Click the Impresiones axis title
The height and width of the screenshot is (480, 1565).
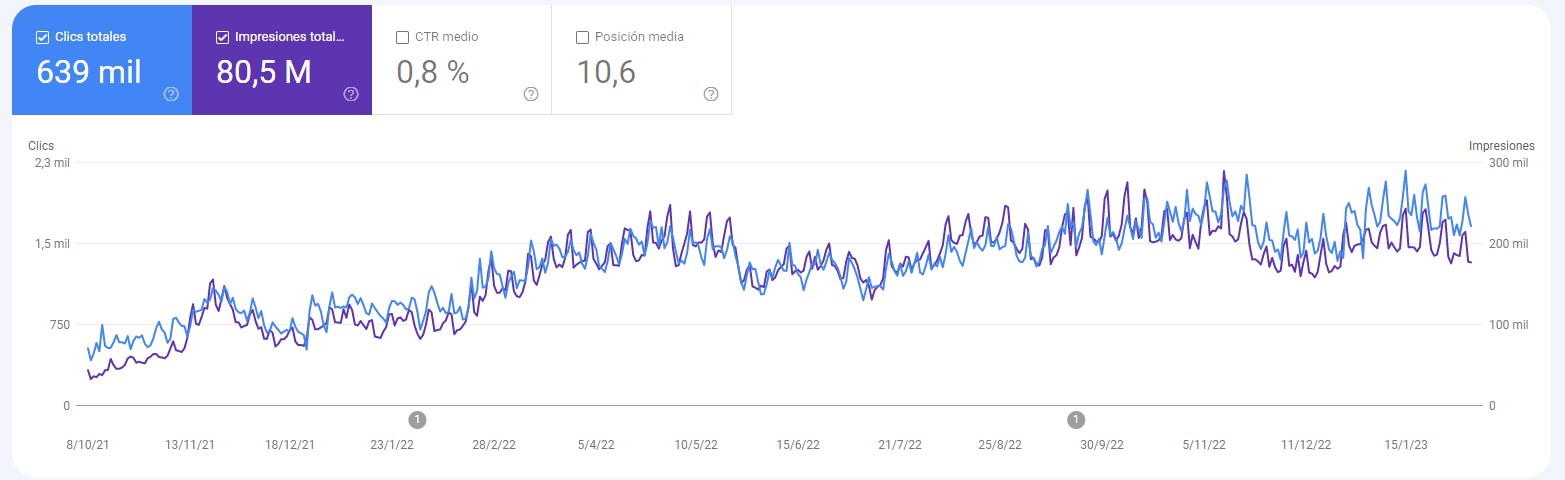[1500, 145]
